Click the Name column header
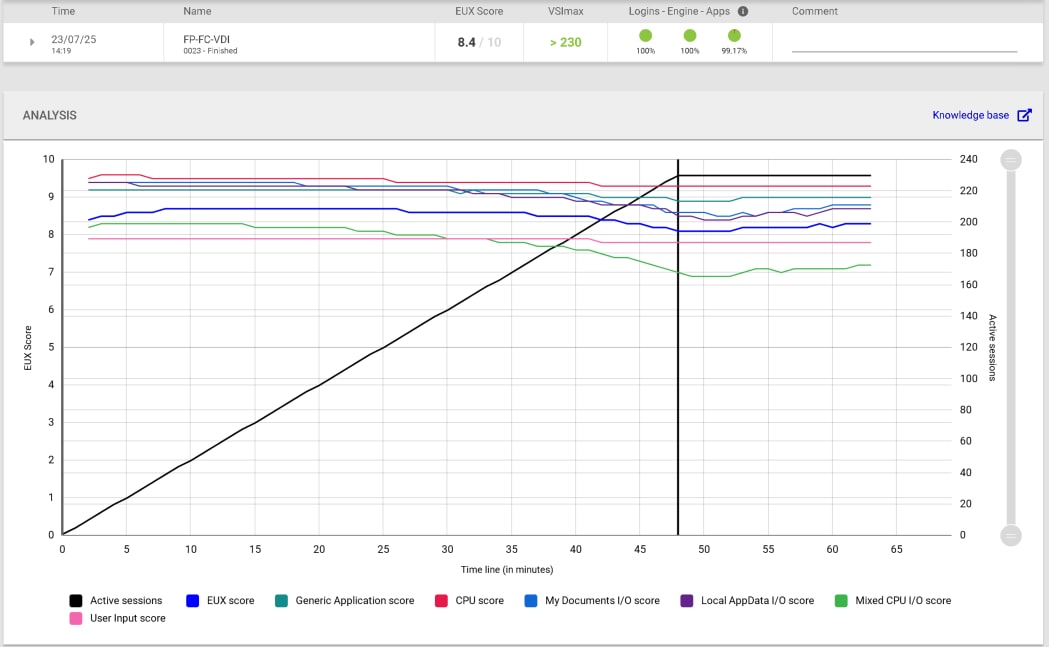Viewport: 1049px width, 647px height. pyautogui.click(x=197, y=11)
